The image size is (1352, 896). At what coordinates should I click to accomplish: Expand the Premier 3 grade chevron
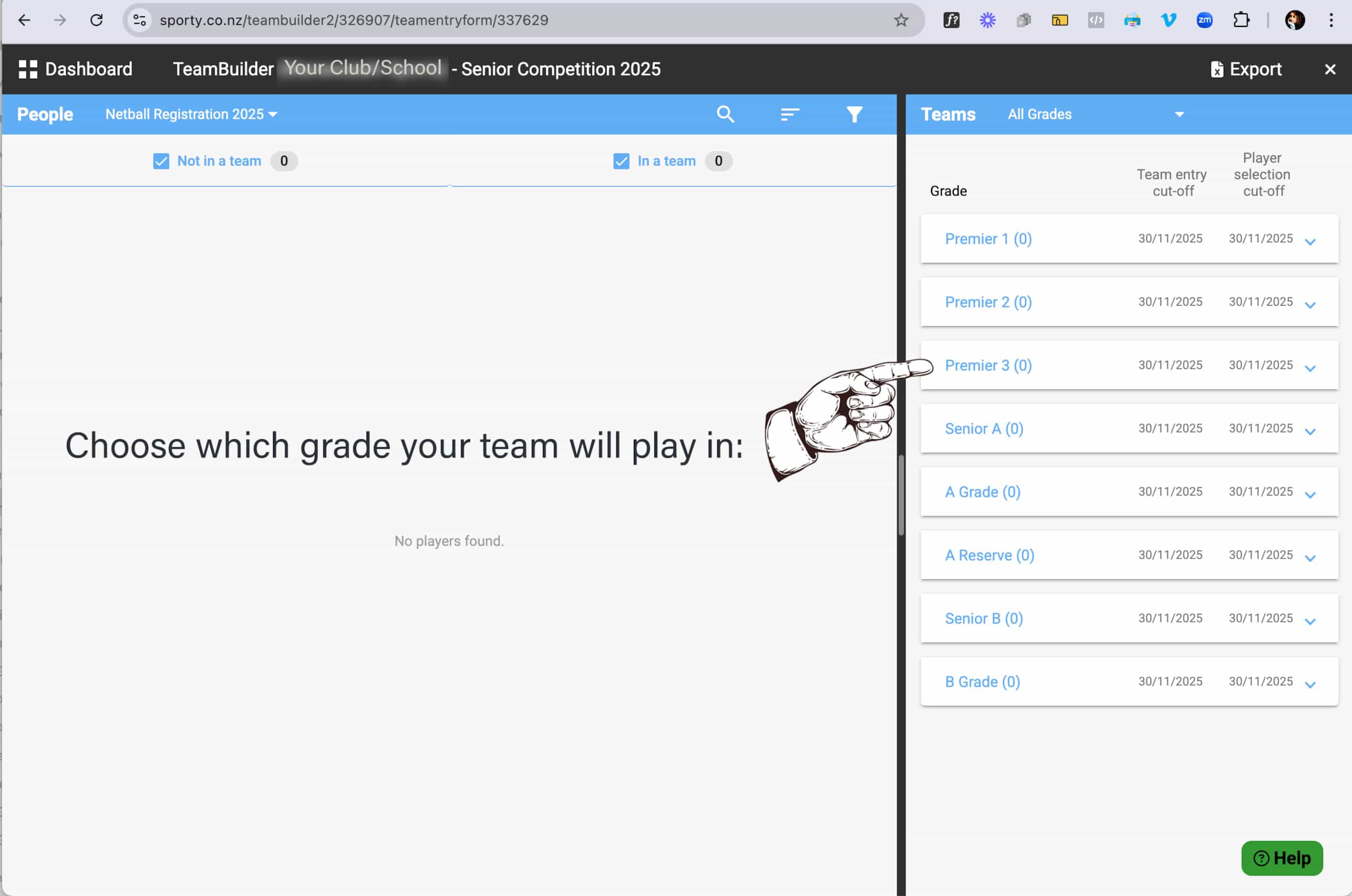tap(1310, 369)
